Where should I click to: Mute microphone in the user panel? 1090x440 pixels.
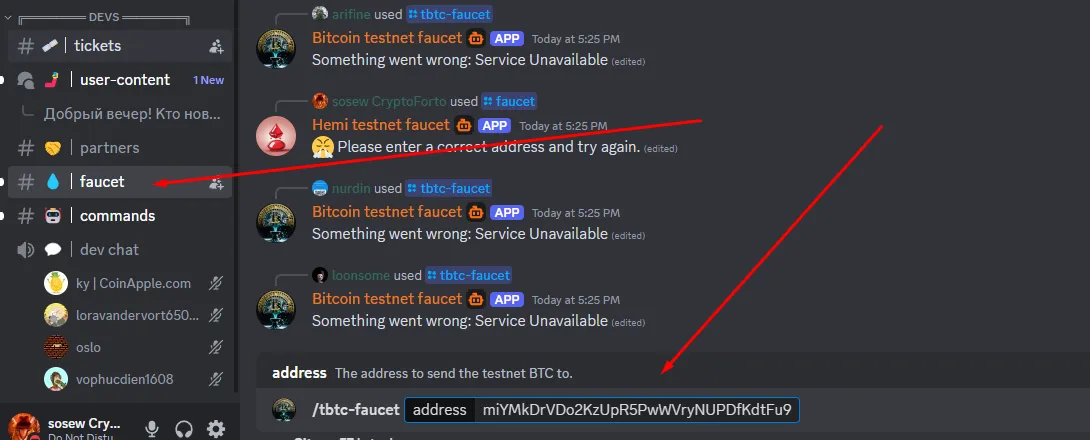click(152, 428)
